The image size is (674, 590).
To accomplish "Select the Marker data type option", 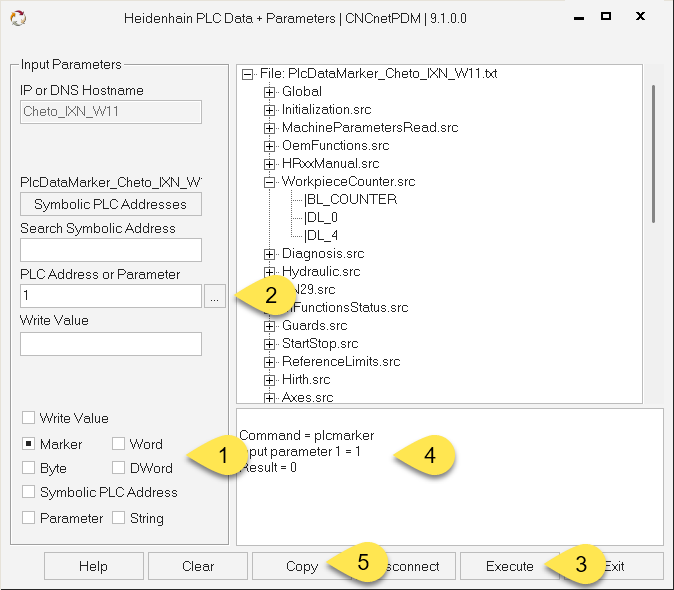I will pos(28,444).
